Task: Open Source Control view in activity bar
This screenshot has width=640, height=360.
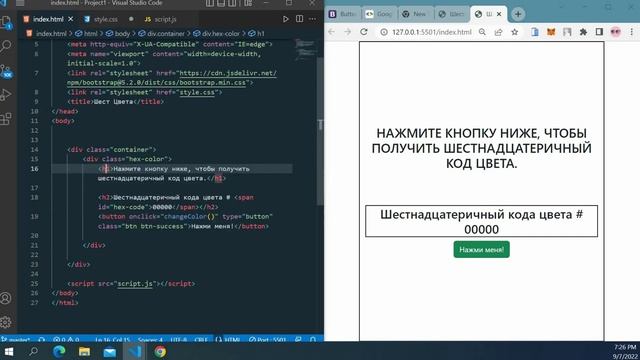Action: [6, 71]
